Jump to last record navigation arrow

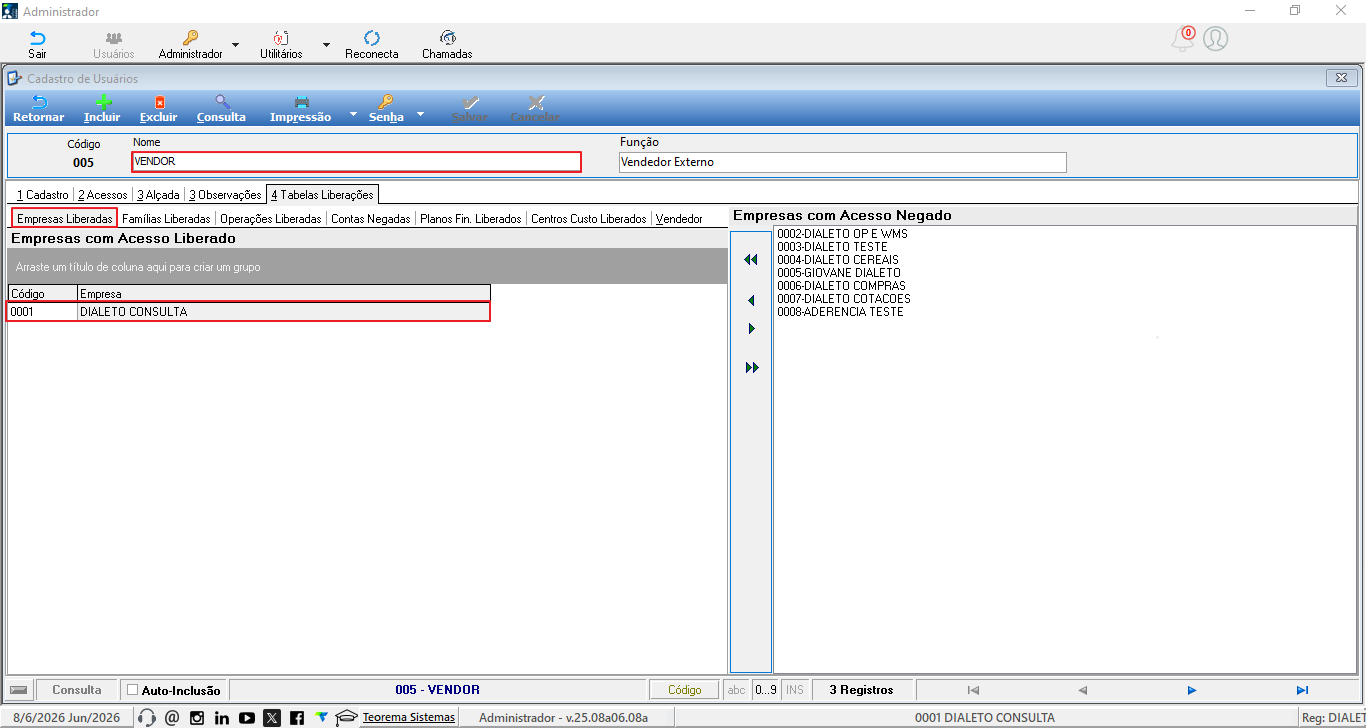point(1302,690)
